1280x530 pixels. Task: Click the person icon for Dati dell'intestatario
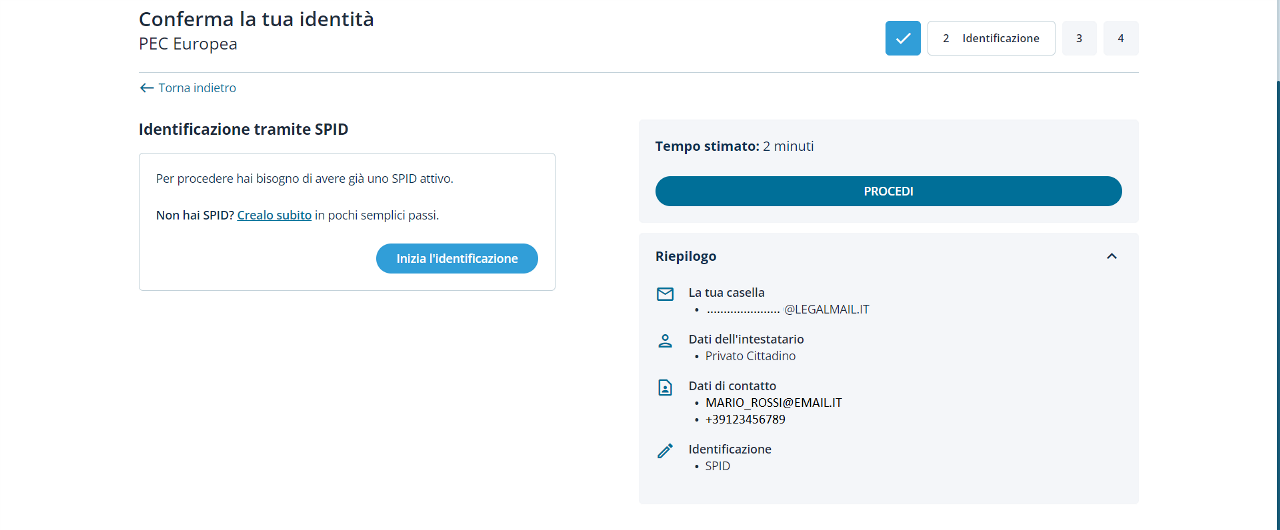665,341
